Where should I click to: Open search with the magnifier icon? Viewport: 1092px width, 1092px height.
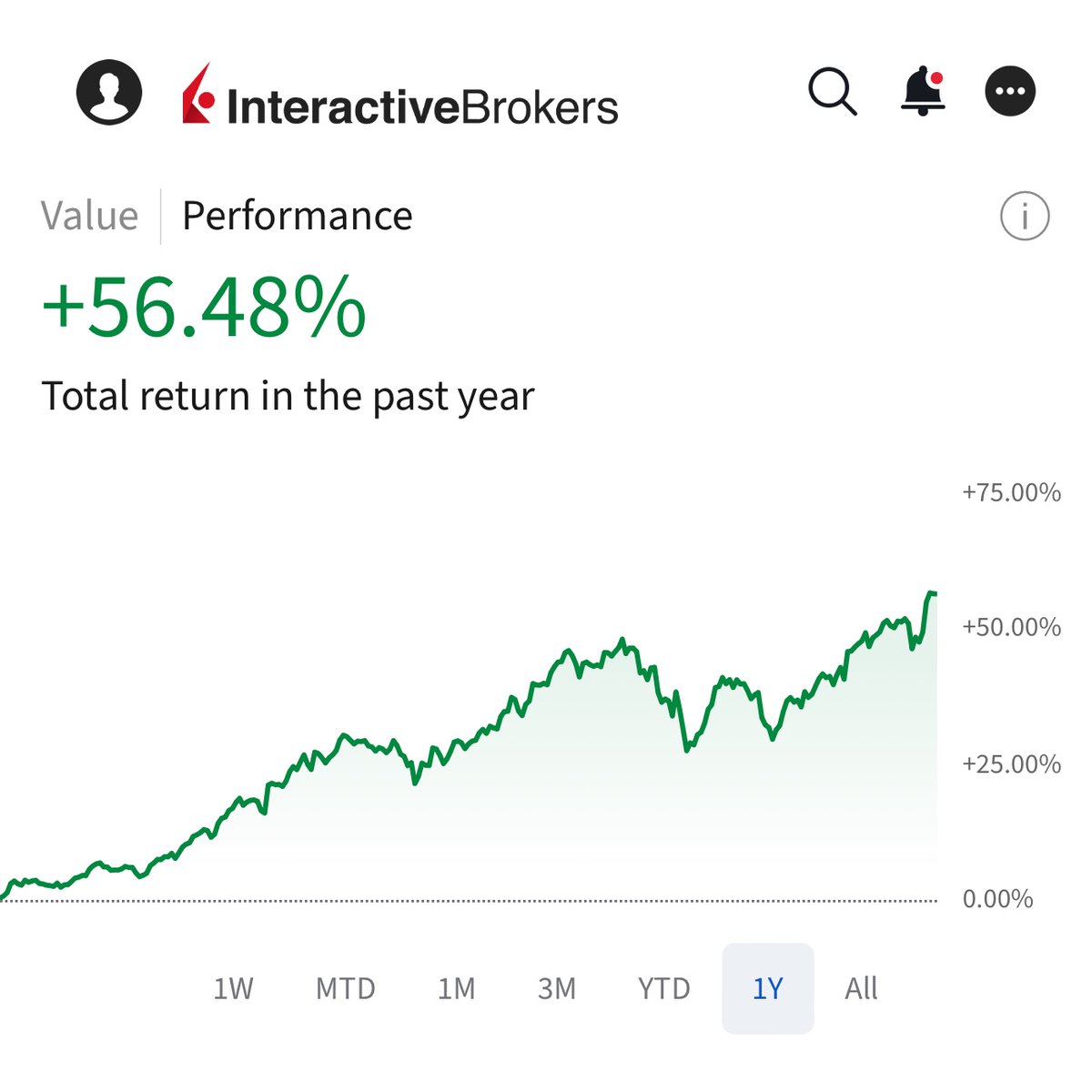832,92
